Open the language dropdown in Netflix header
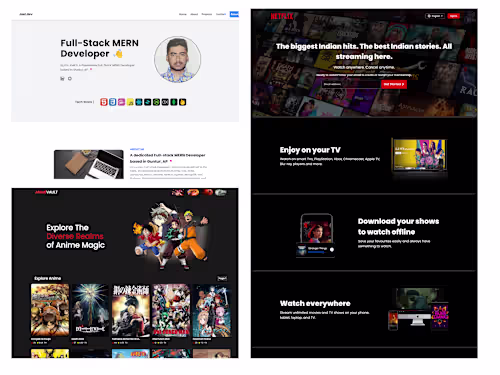Viewport: 500px width, 375px height. click(435, 16)
